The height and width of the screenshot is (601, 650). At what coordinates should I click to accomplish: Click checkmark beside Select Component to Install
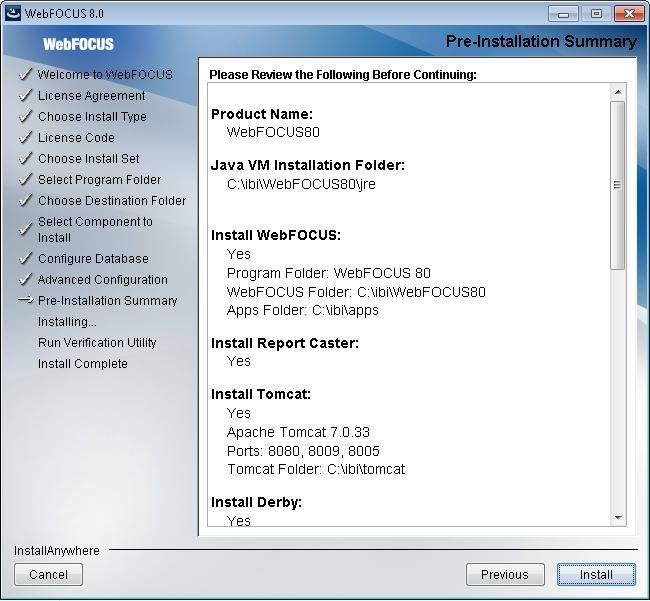(26, 228)
